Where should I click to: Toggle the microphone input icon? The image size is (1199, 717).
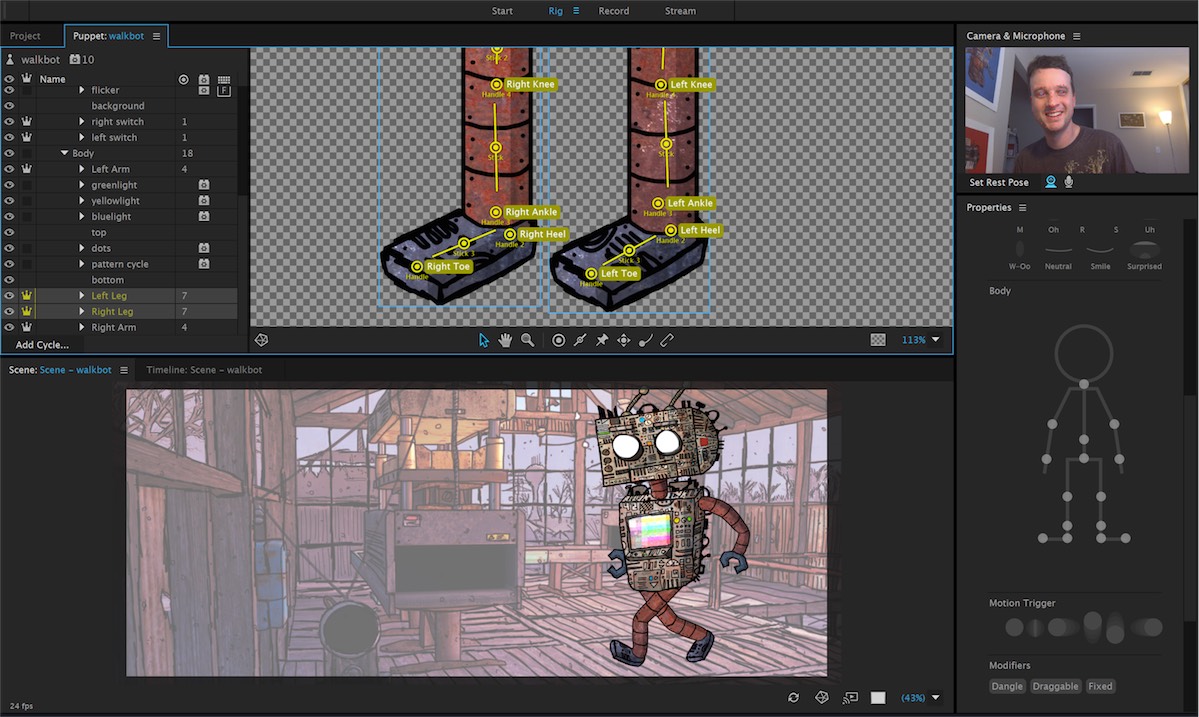coord(1068,182)
